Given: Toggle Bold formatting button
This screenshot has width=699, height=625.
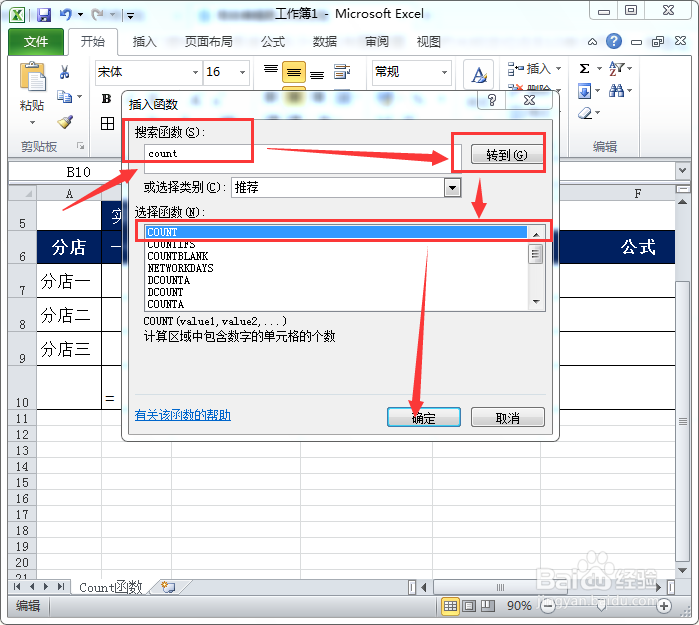Looking at the screenshot, I should point(106,99).
